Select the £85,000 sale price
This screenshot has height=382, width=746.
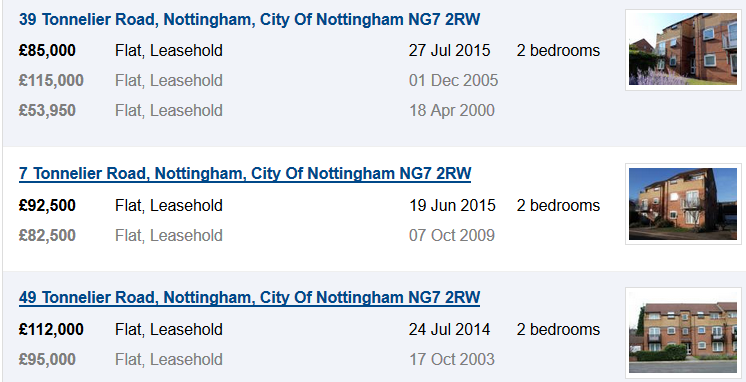[x=47, y=50]
